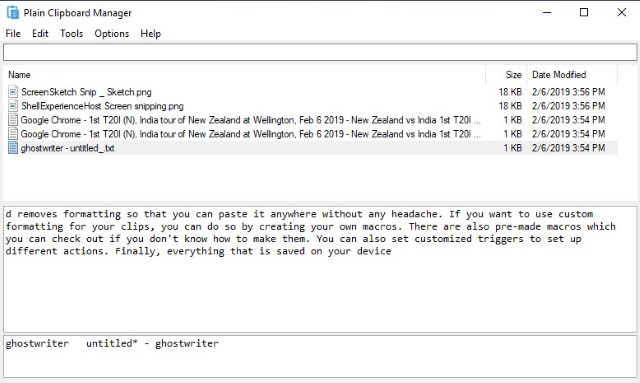Sort clips by the Name column header

pos(244,75)
